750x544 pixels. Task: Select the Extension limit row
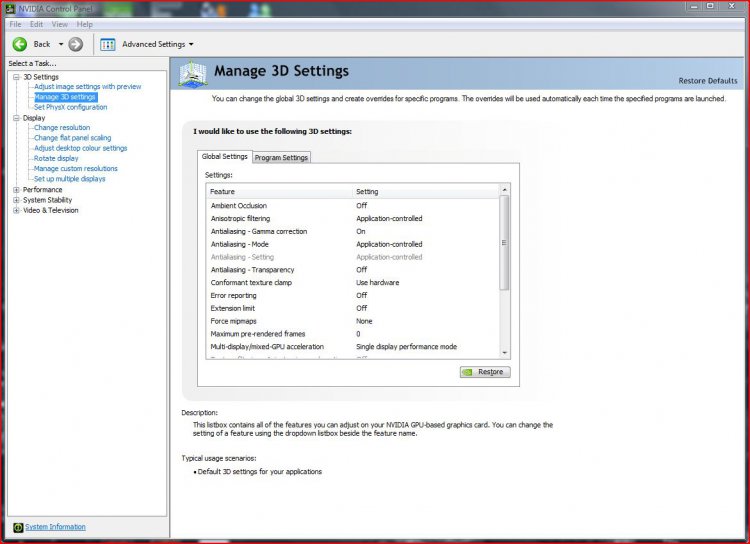[353, 309]
